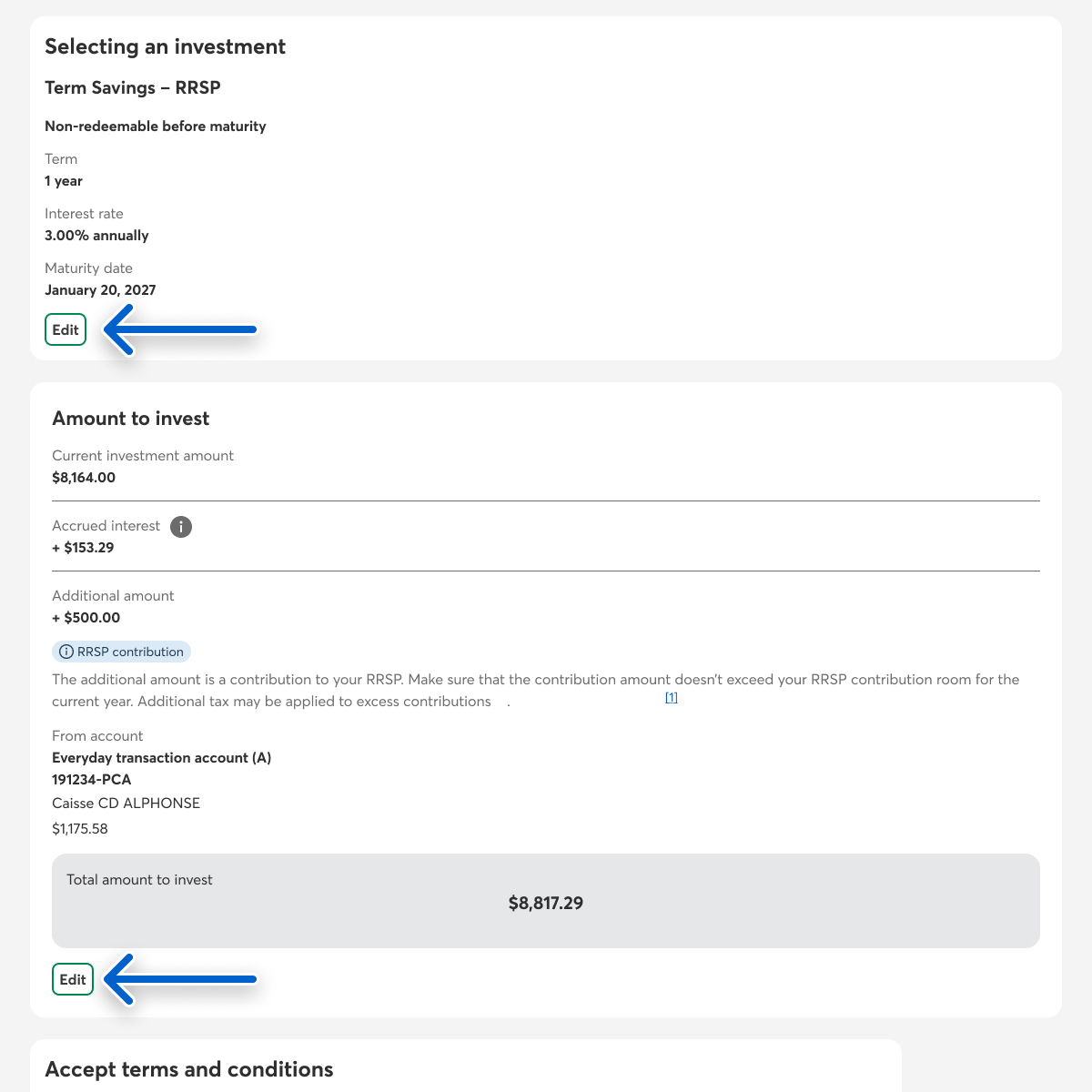The image size is (1092, 1092).
Task: Click the $1,175.58 account balance
Action: 80,829
